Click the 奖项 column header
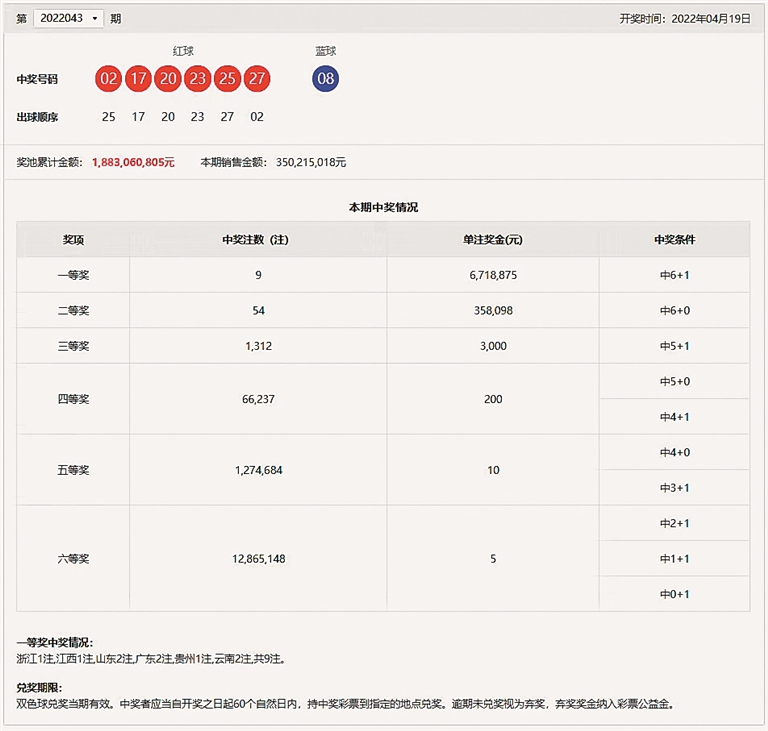Viewport: 768px width, 731px height. click(73, 240)
